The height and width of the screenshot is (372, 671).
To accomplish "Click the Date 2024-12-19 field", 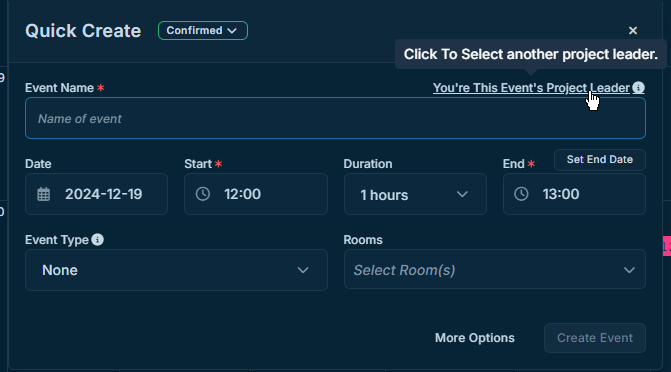I will [x=96, y=194].
